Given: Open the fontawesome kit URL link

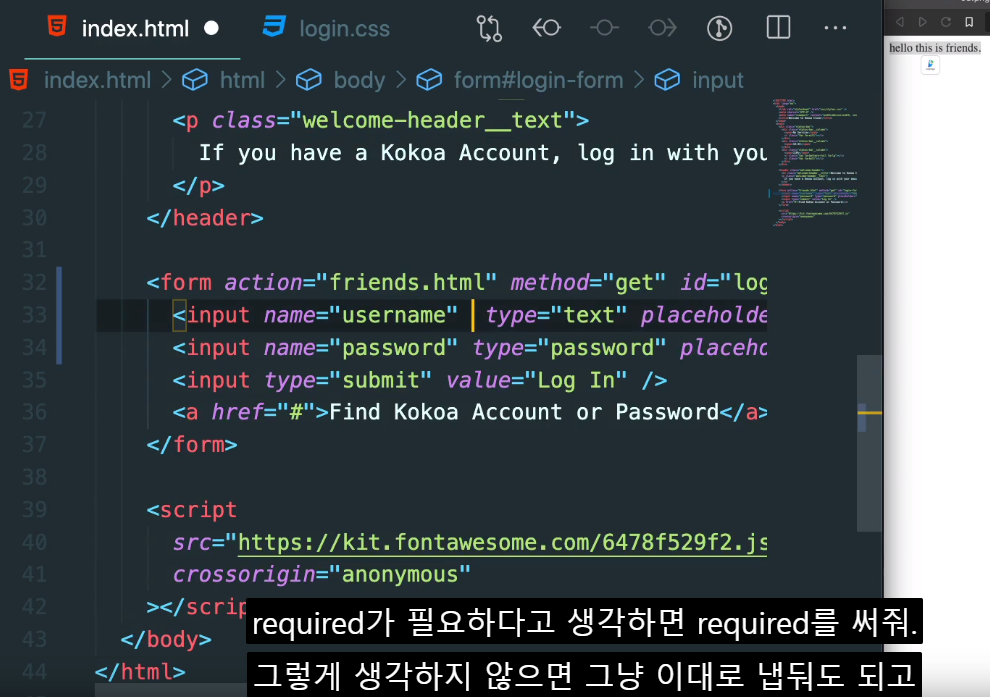Looking at the screenshot, I should click(503, 542).
